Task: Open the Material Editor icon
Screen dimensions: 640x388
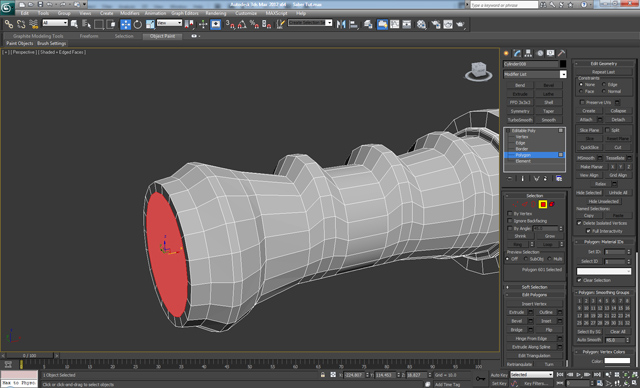Action: (421, 24)
